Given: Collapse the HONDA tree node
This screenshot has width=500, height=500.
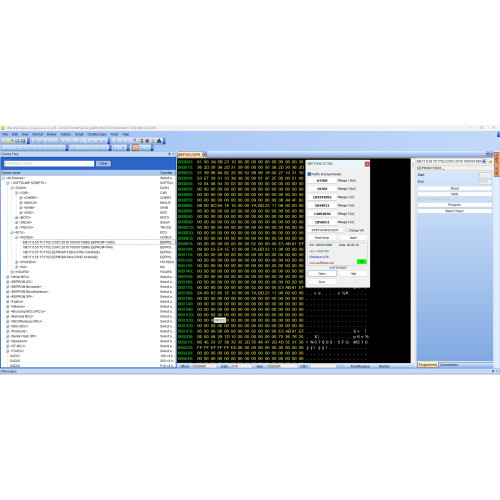Looking at the screenshot, I should pyautogui.click(x=16, y=237).
